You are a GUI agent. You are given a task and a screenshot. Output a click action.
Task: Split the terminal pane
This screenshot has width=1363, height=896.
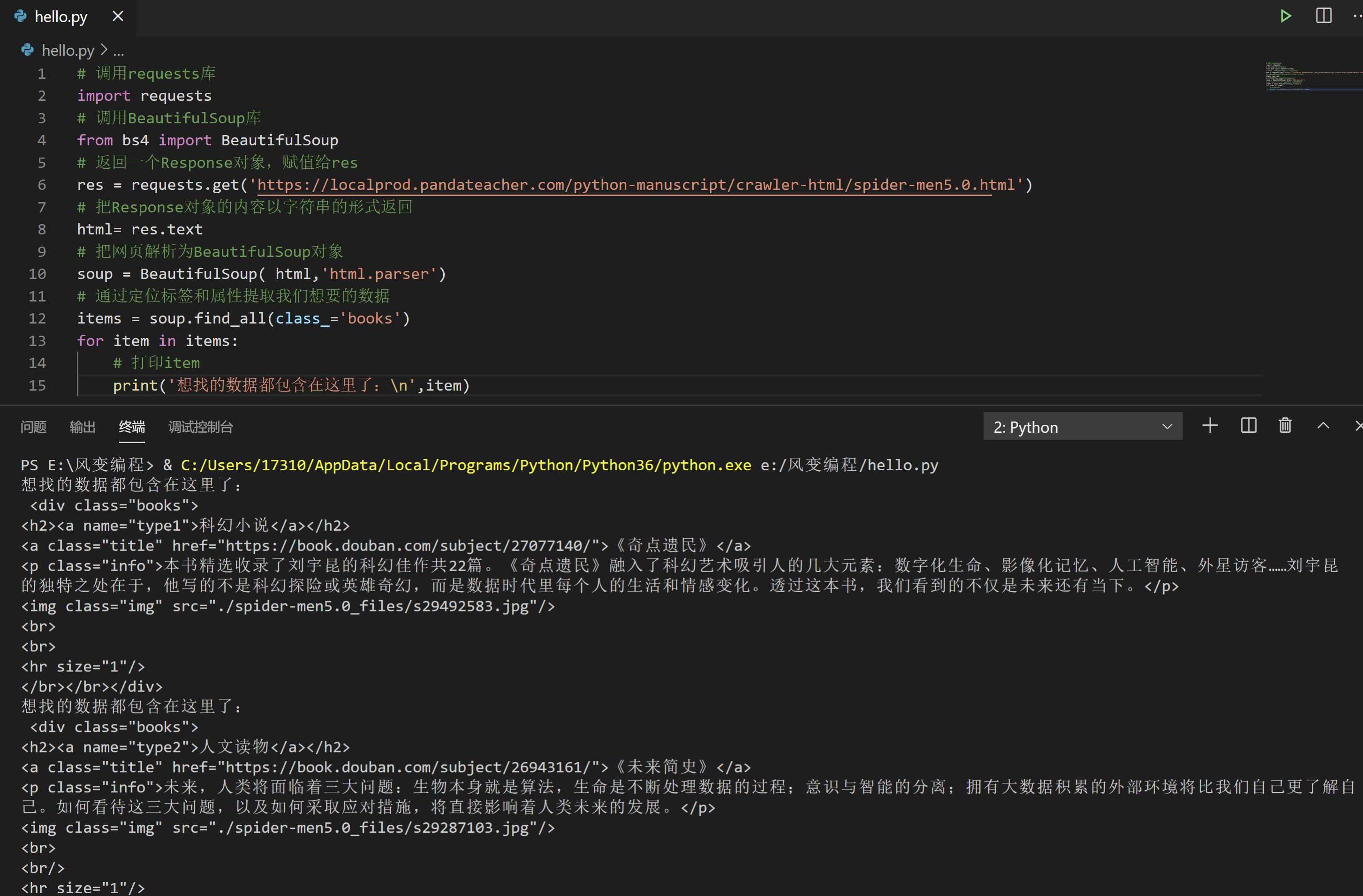[x=1249, y=425]
